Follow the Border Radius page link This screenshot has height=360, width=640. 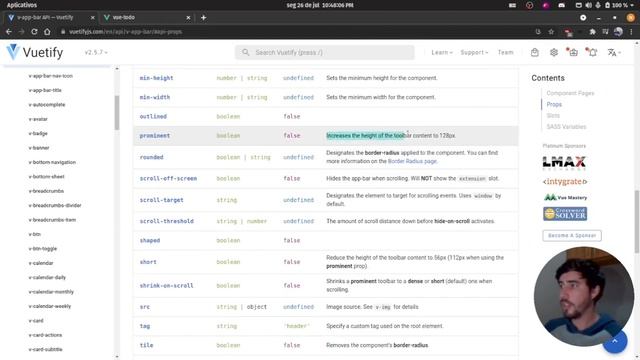[412, 161]
